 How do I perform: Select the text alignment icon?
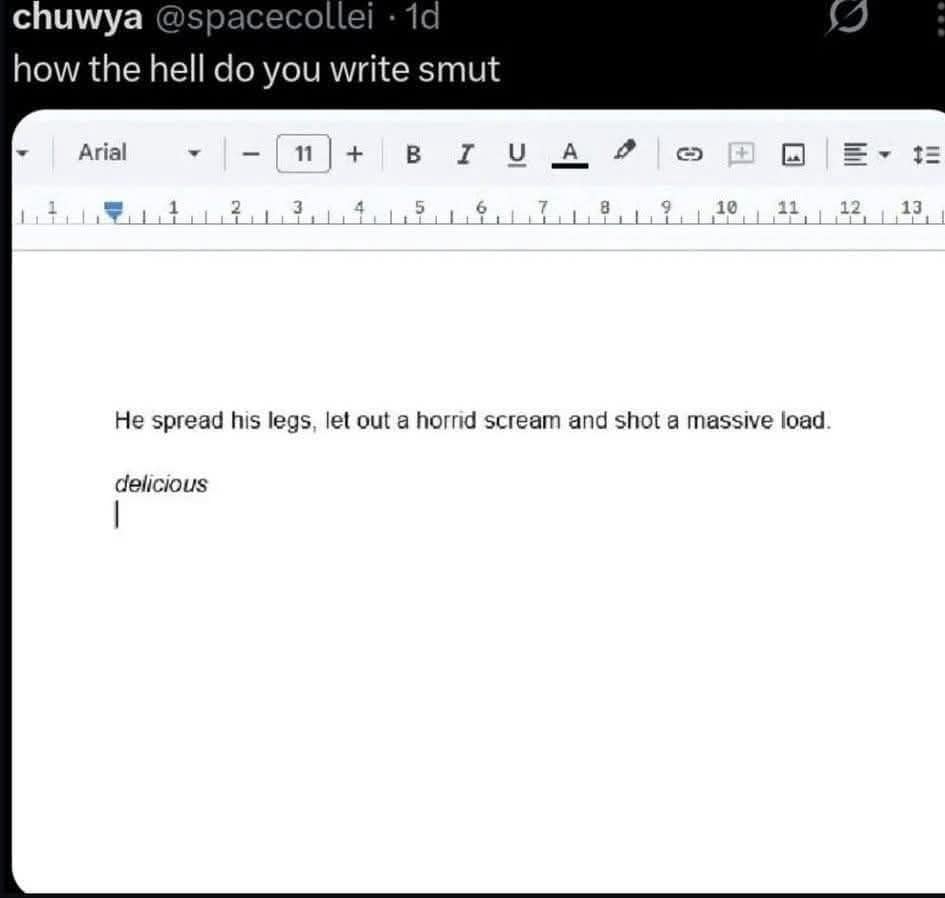[x=857, y=154]
